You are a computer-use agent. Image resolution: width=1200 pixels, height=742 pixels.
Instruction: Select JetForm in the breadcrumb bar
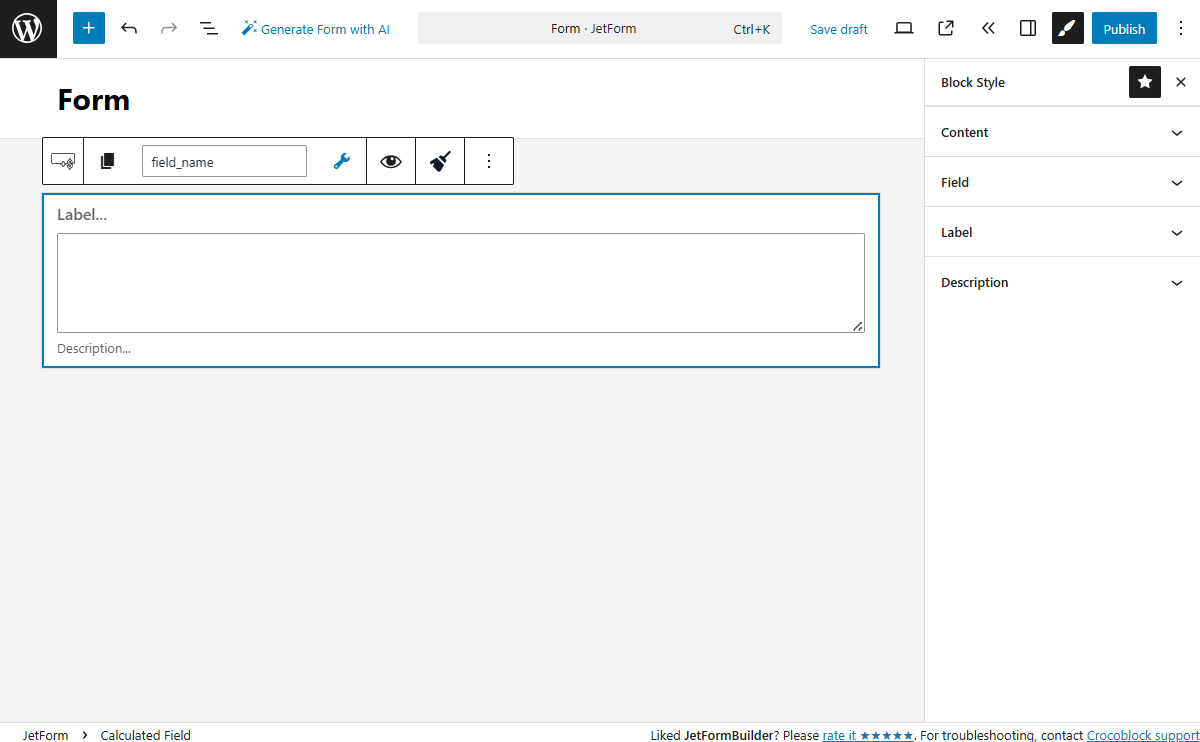click(46, 735)
